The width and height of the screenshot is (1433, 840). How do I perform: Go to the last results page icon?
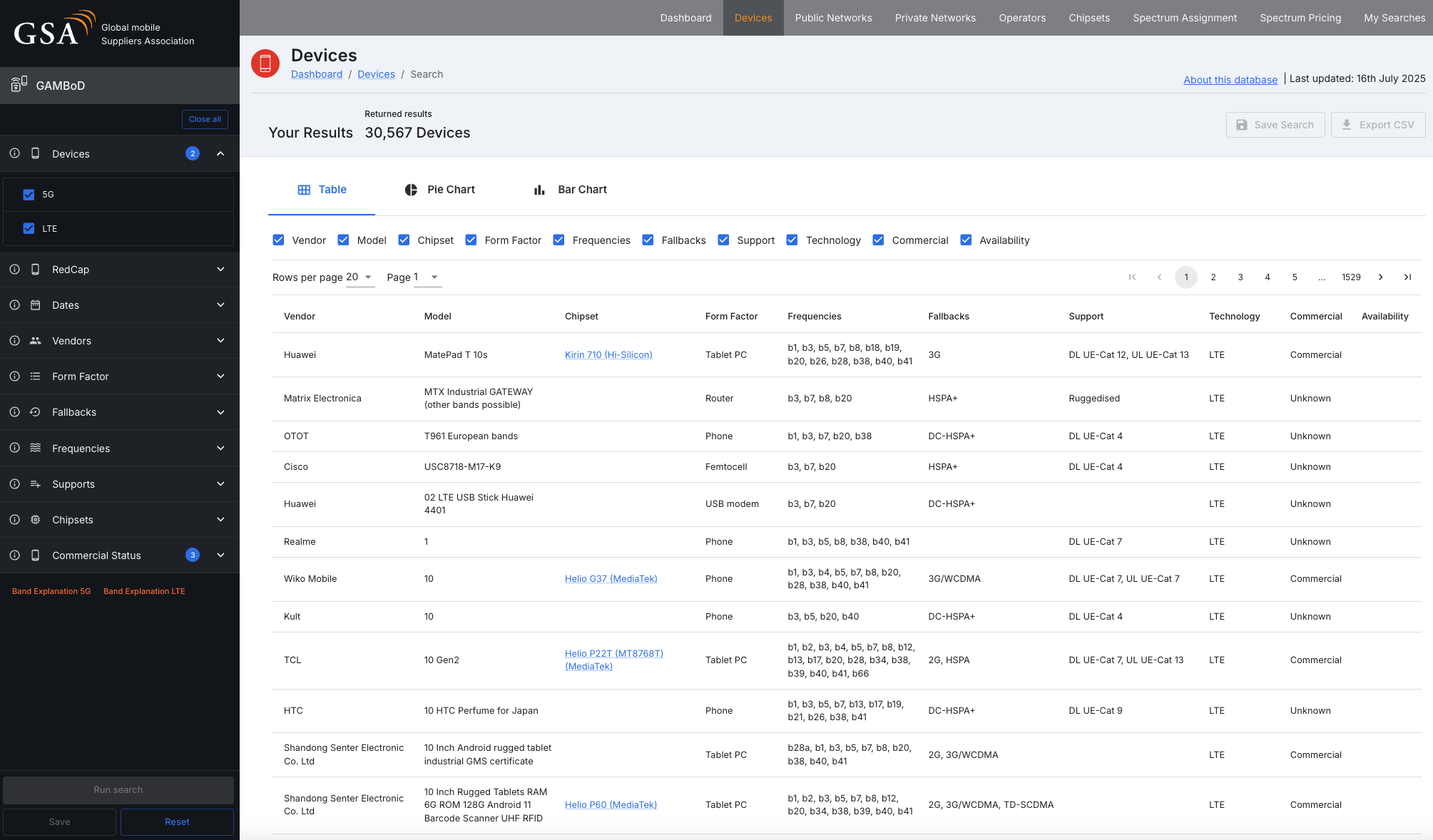click(1407, 277)
